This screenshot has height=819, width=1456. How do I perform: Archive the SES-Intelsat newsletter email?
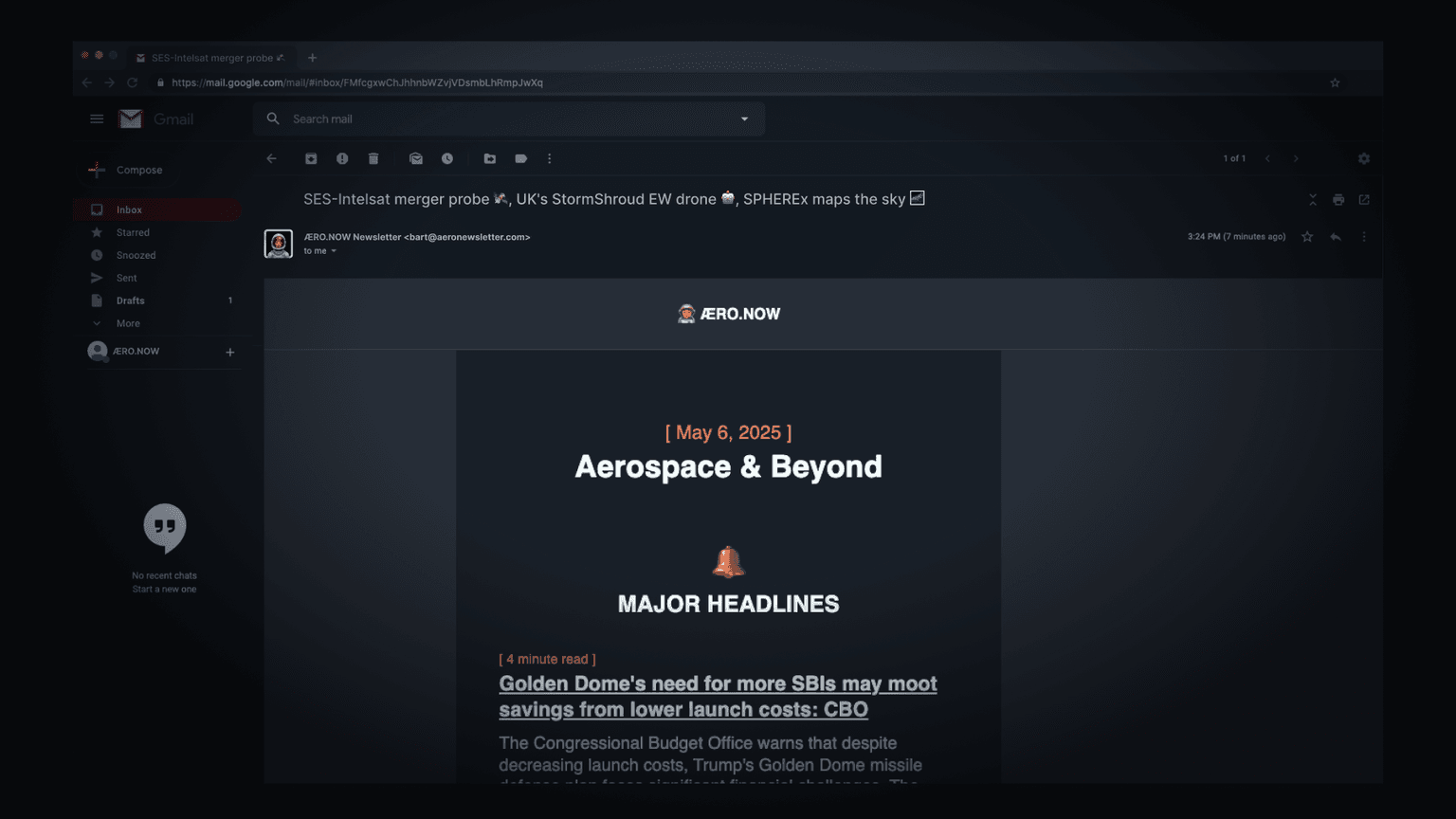click(x=311, y=158)
